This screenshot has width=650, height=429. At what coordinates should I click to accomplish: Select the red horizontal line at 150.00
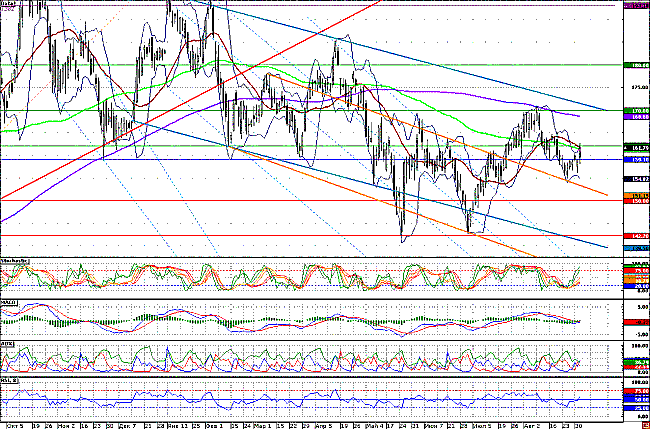point(300,200)
